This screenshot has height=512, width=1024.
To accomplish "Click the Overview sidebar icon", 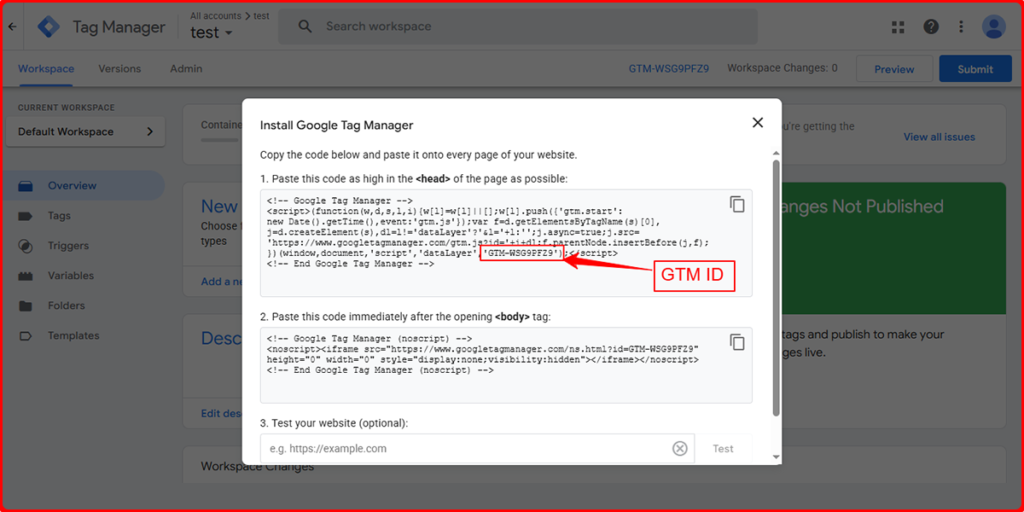I will pos(25,186).
